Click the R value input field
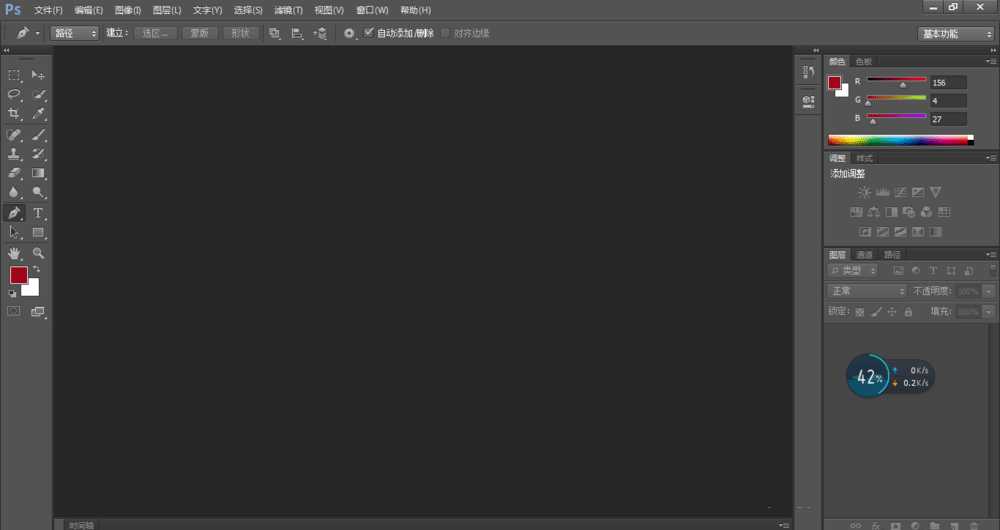The image size is (1000, 530). pyautogui.click(x=948, y=82)
